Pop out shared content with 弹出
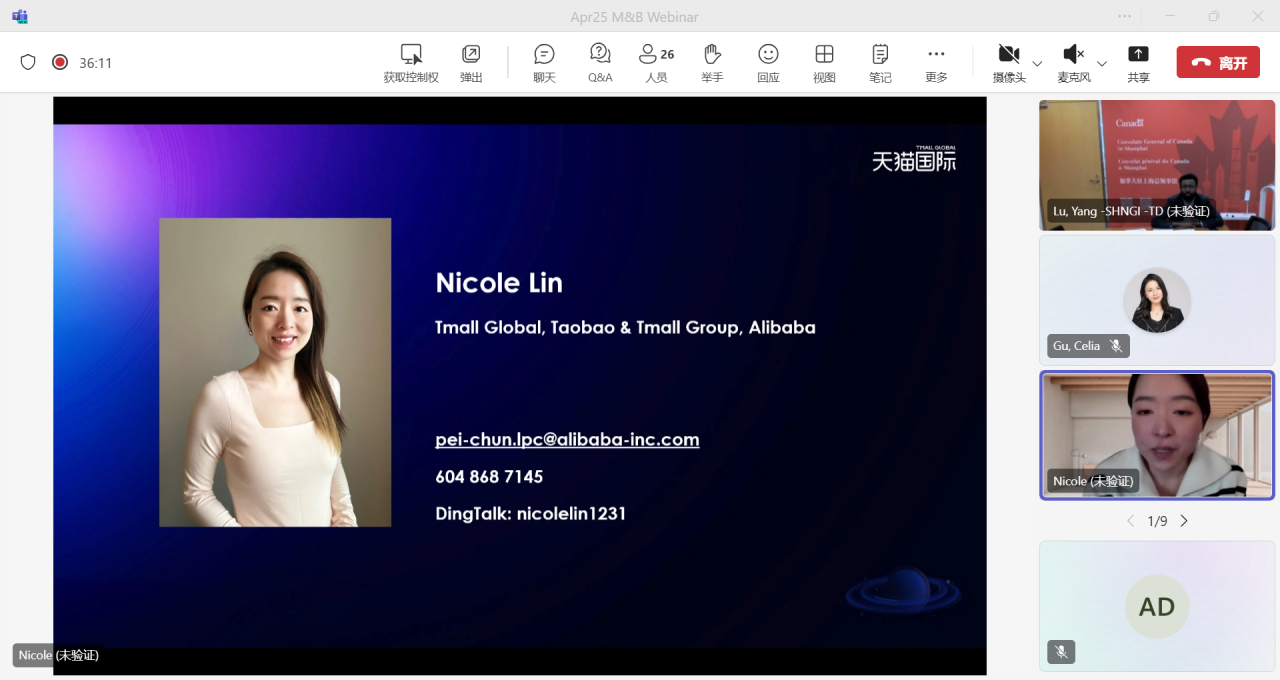Viewport: 1280px width, 680px height. pos(471,63)
